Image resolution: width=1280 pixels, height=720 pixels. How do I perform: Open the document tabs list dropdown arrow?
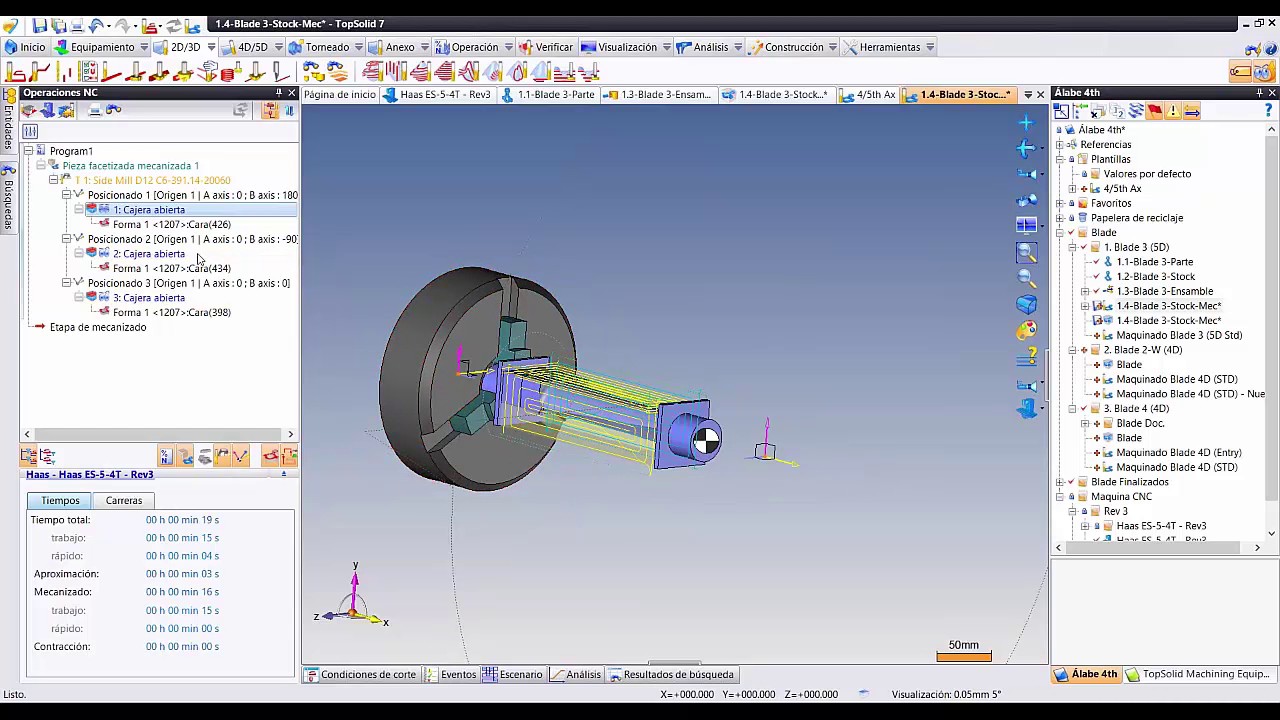click(x=1027, y=95)
